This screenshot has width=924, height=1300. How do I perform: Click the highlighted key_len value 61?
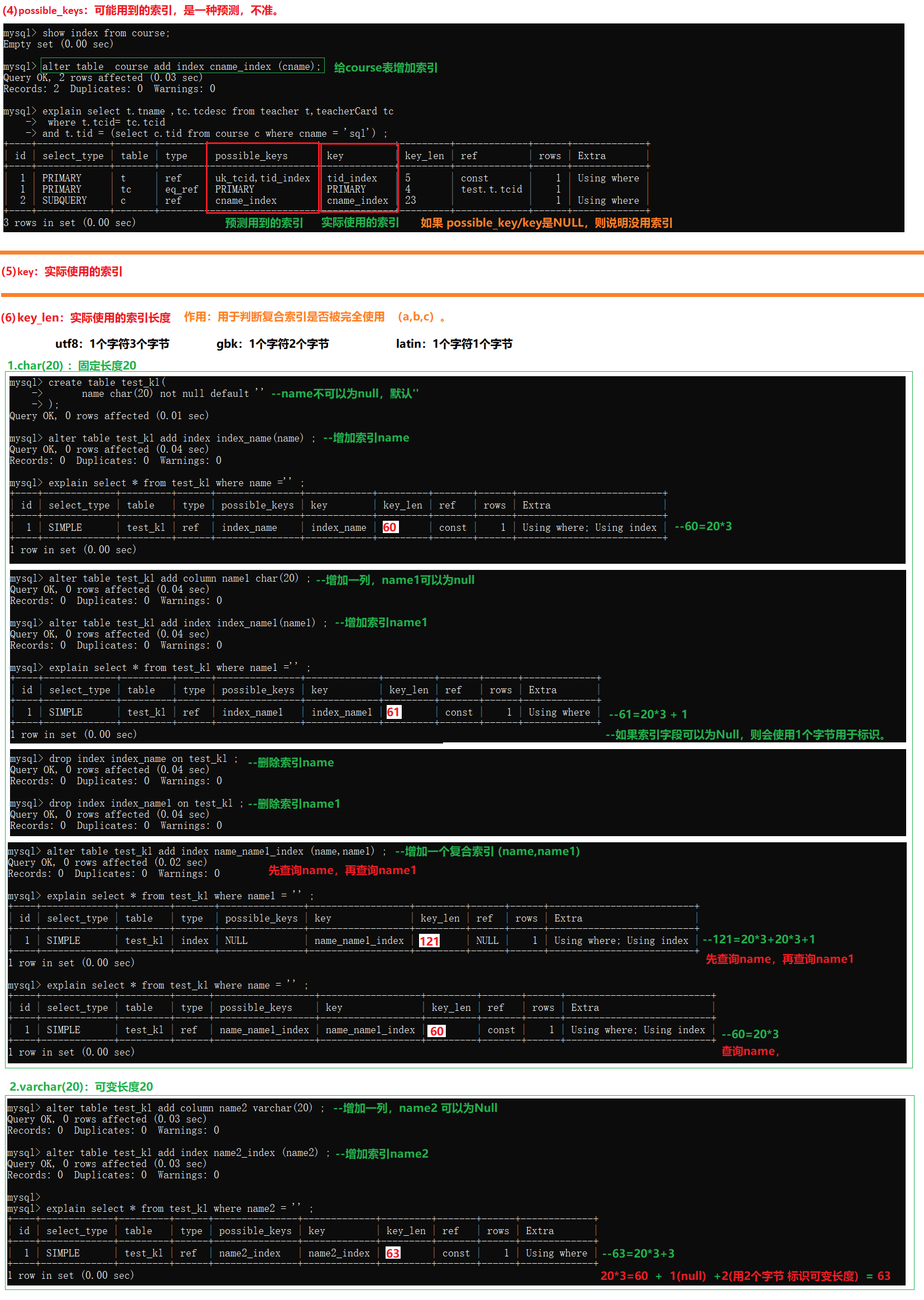click(x=393, y=712)
